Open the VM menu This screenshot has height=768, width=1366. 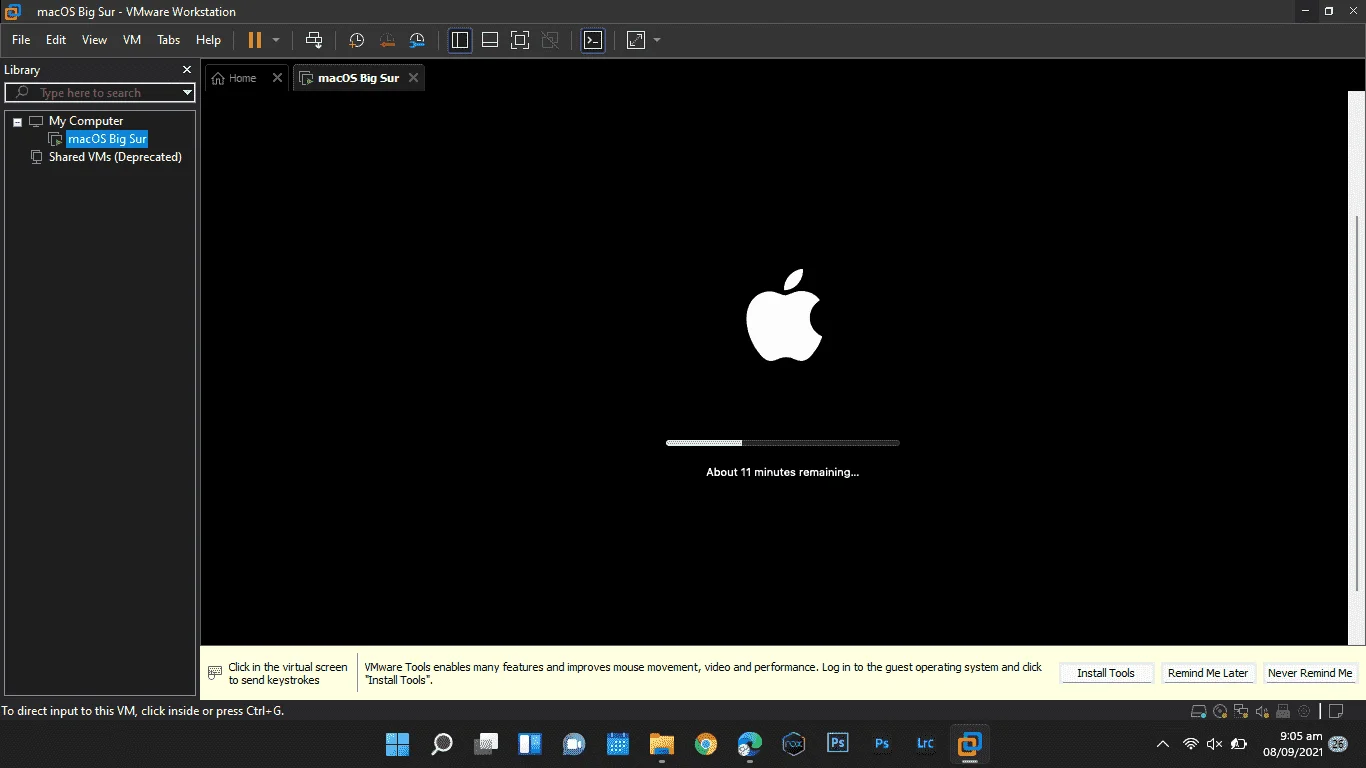tap(132, 40)
